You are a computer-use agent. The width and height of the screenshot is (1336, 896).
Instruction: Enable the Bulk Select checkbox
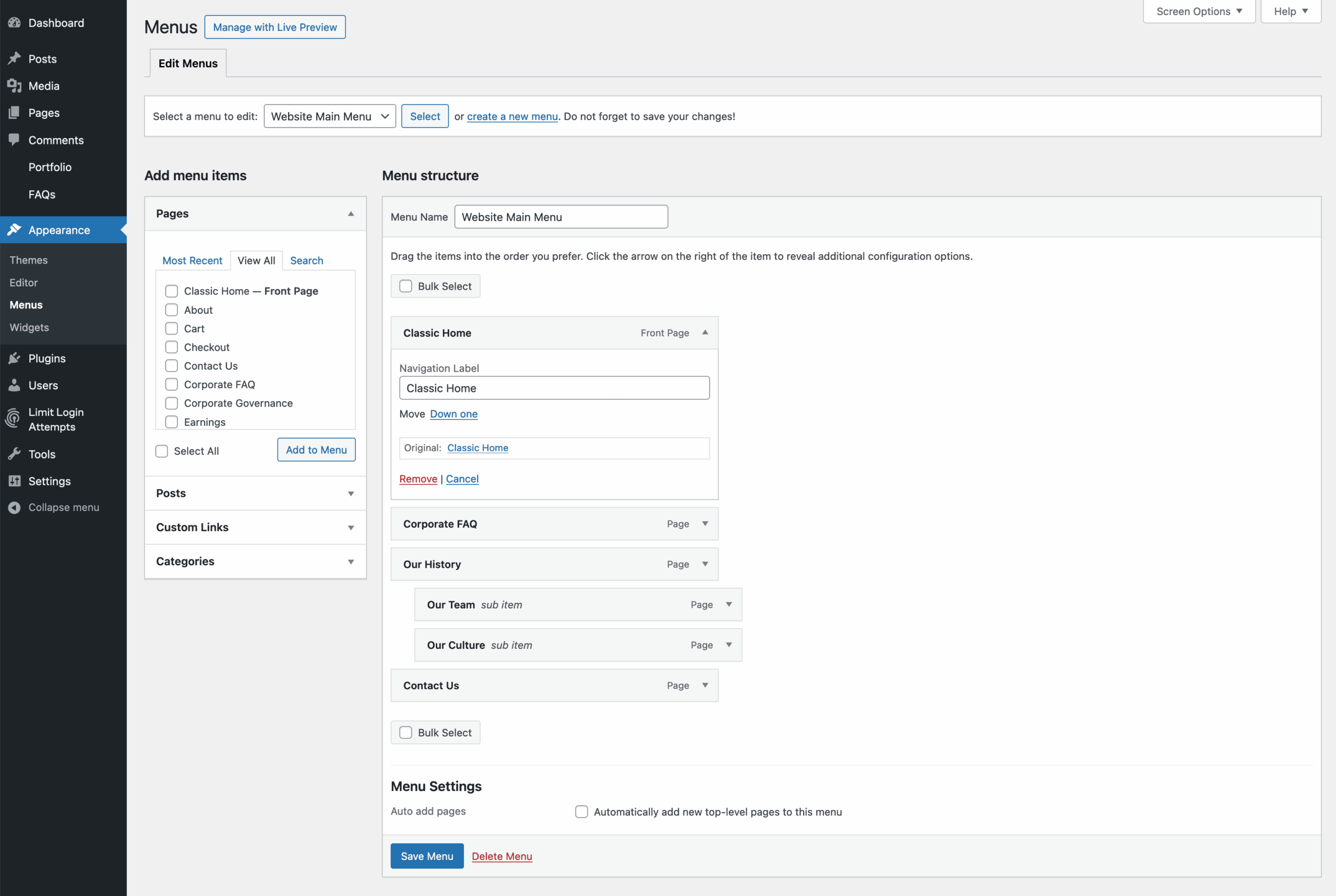tap(405, 286)
